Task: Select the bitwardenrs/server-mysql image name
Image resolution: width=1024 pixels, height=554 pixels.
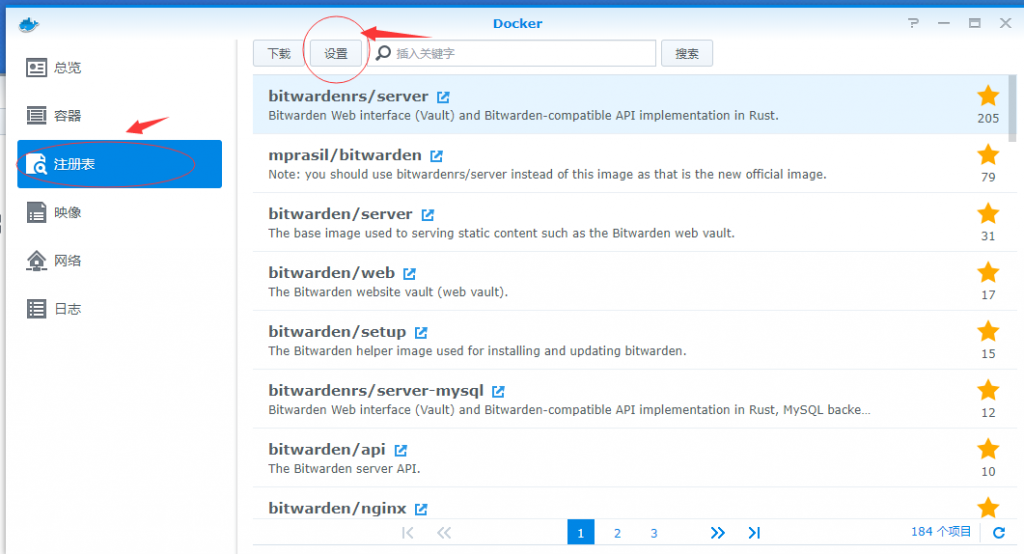Action: 376,390
